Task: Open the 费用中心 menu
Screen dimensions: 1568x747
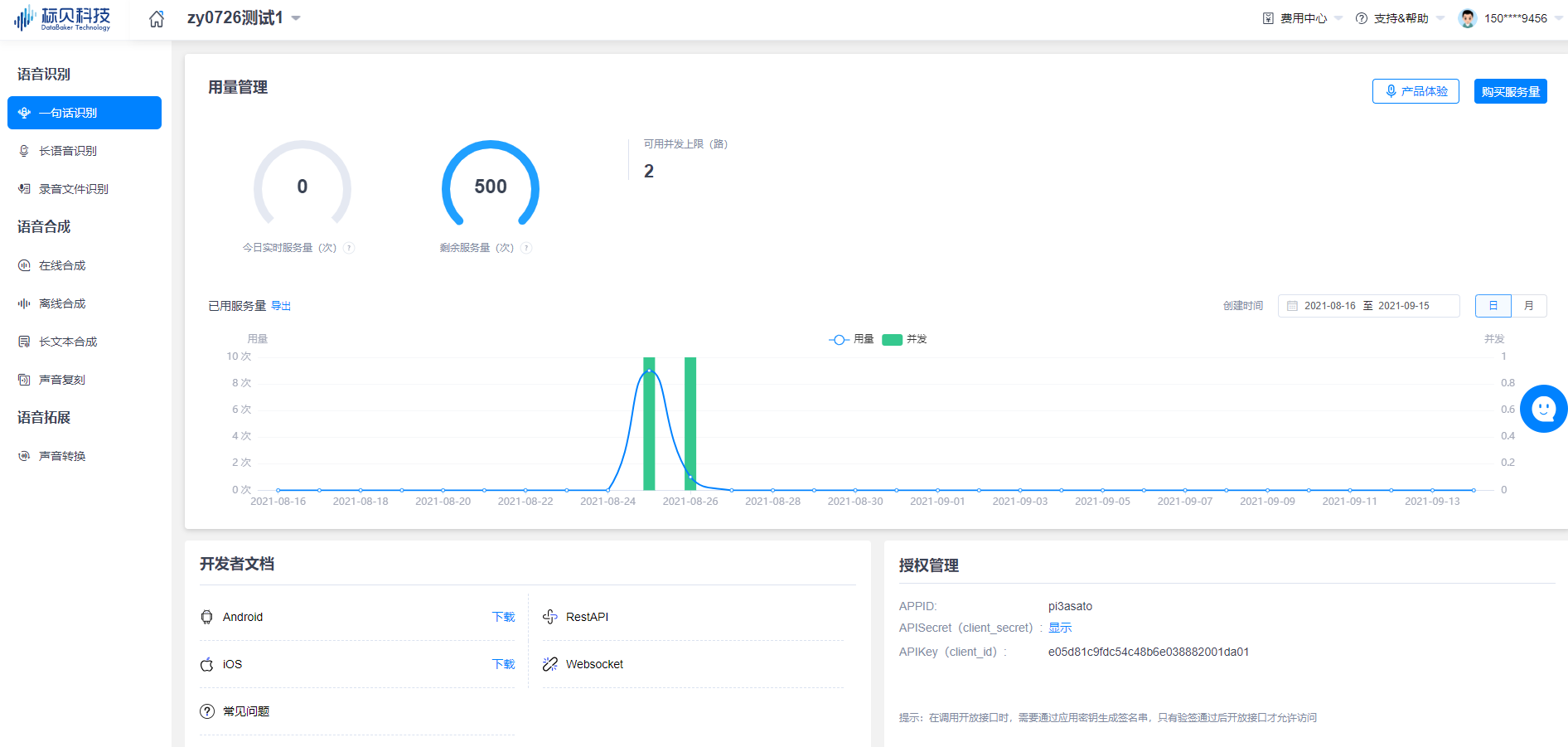Action: (1302, 18)
